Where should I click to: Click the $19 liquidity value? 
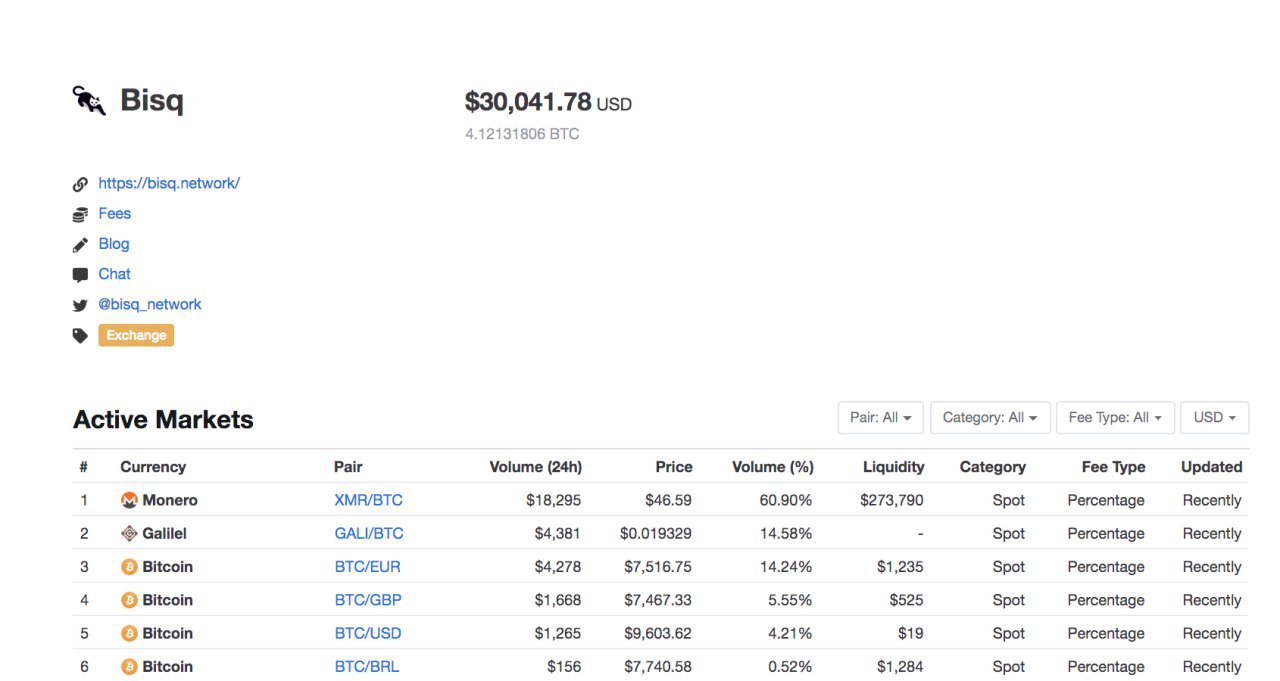point(911,633)
